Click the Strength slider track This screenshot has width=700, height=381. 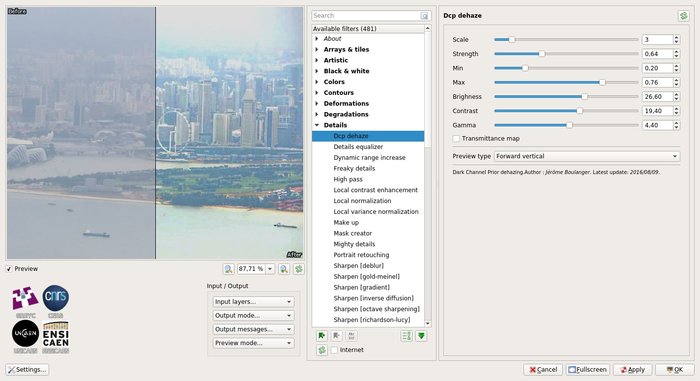click(566, 54)
